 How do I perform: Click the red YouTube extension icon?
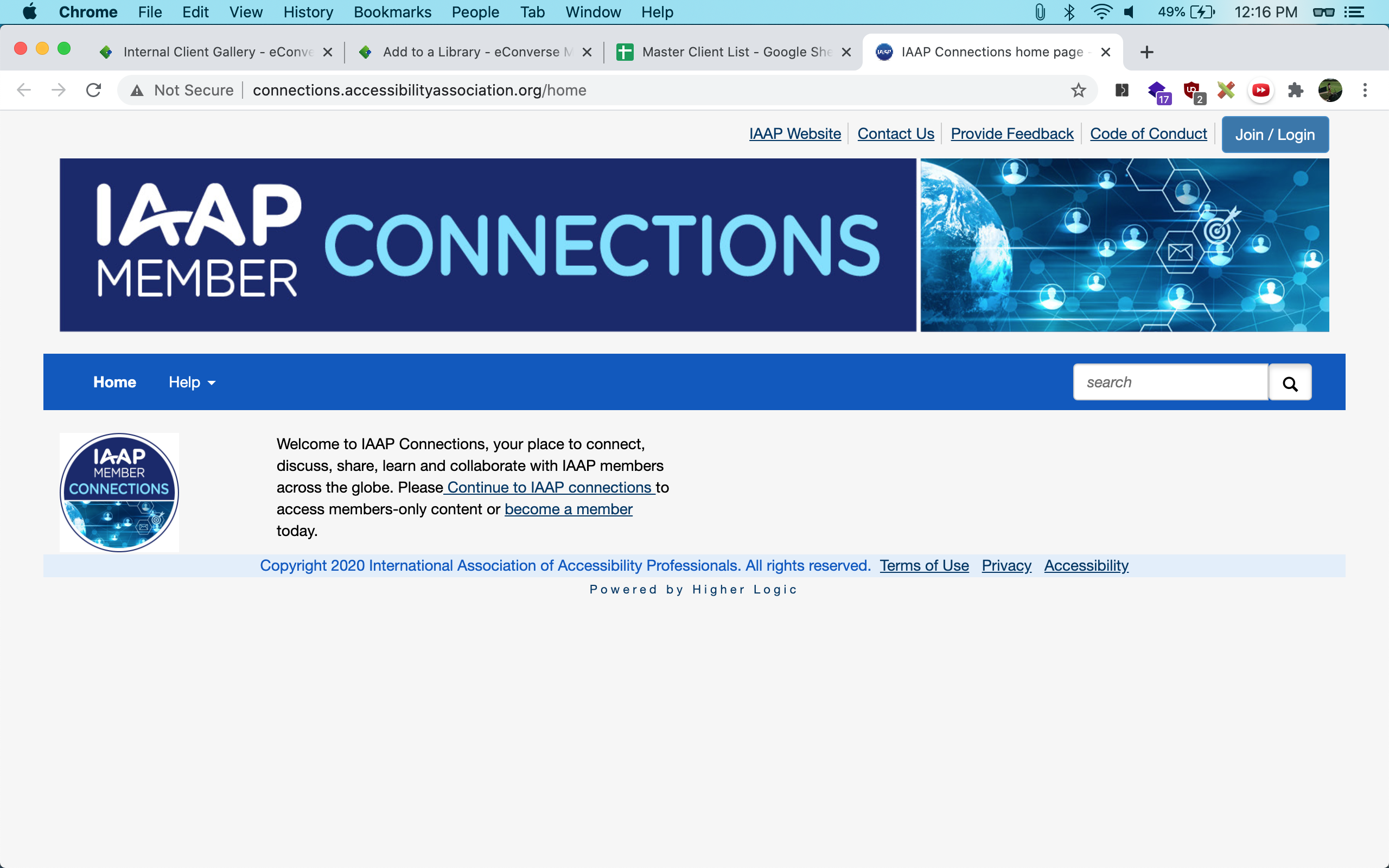click(x=1260, y=90)
